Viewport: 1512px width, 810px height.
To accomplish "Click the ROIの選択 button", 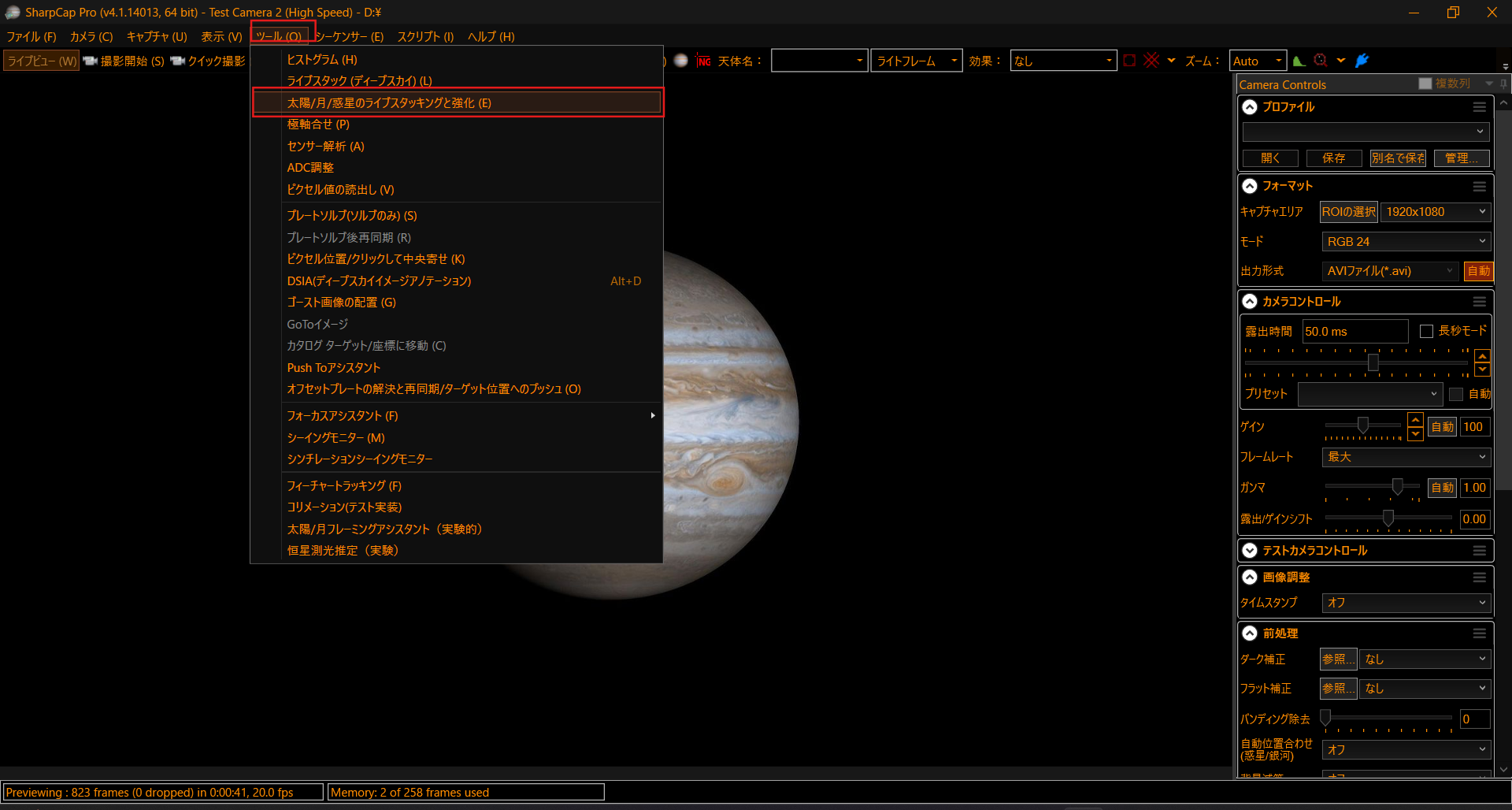I will tap(1348, 212).
